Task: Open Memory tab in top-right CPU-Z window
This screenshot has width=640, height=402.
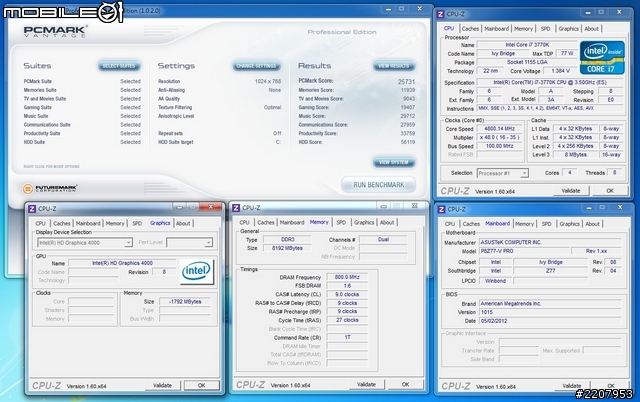Action: [523, 29]
